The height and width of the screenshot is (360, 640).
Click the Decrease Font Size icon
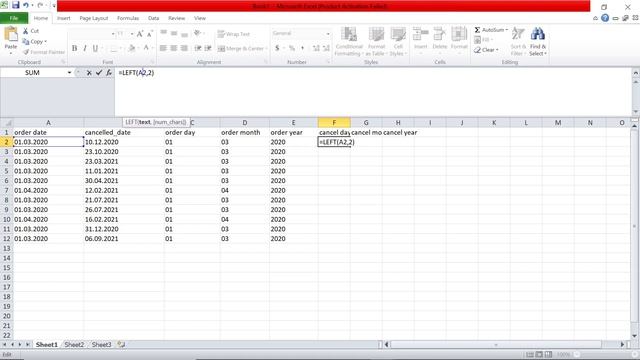click(x=150, y=34)
